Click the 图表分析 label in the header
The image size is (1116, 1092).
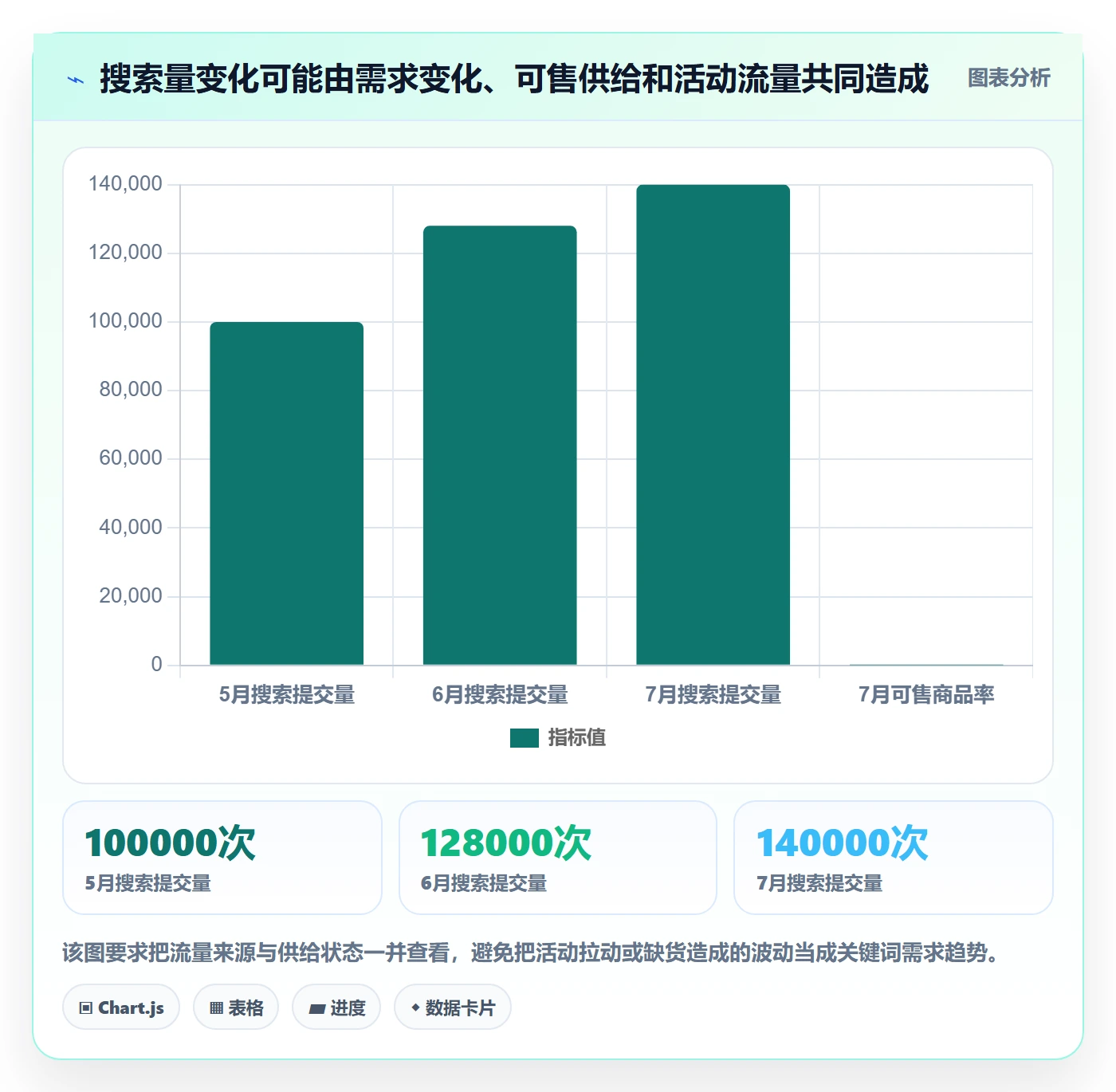[1008, 78]
